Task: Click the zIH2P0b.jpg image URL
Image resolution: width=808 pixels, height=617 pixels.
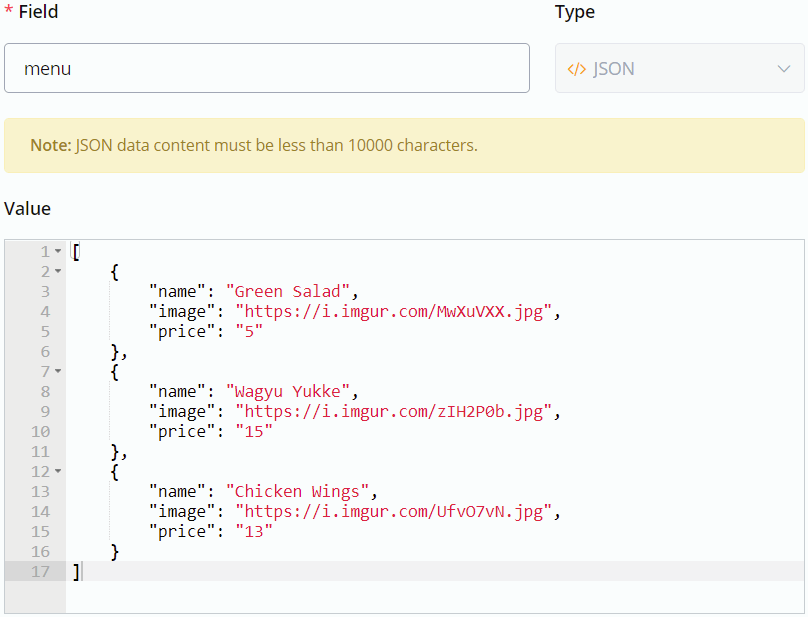Action: click(x=393, y=412)
